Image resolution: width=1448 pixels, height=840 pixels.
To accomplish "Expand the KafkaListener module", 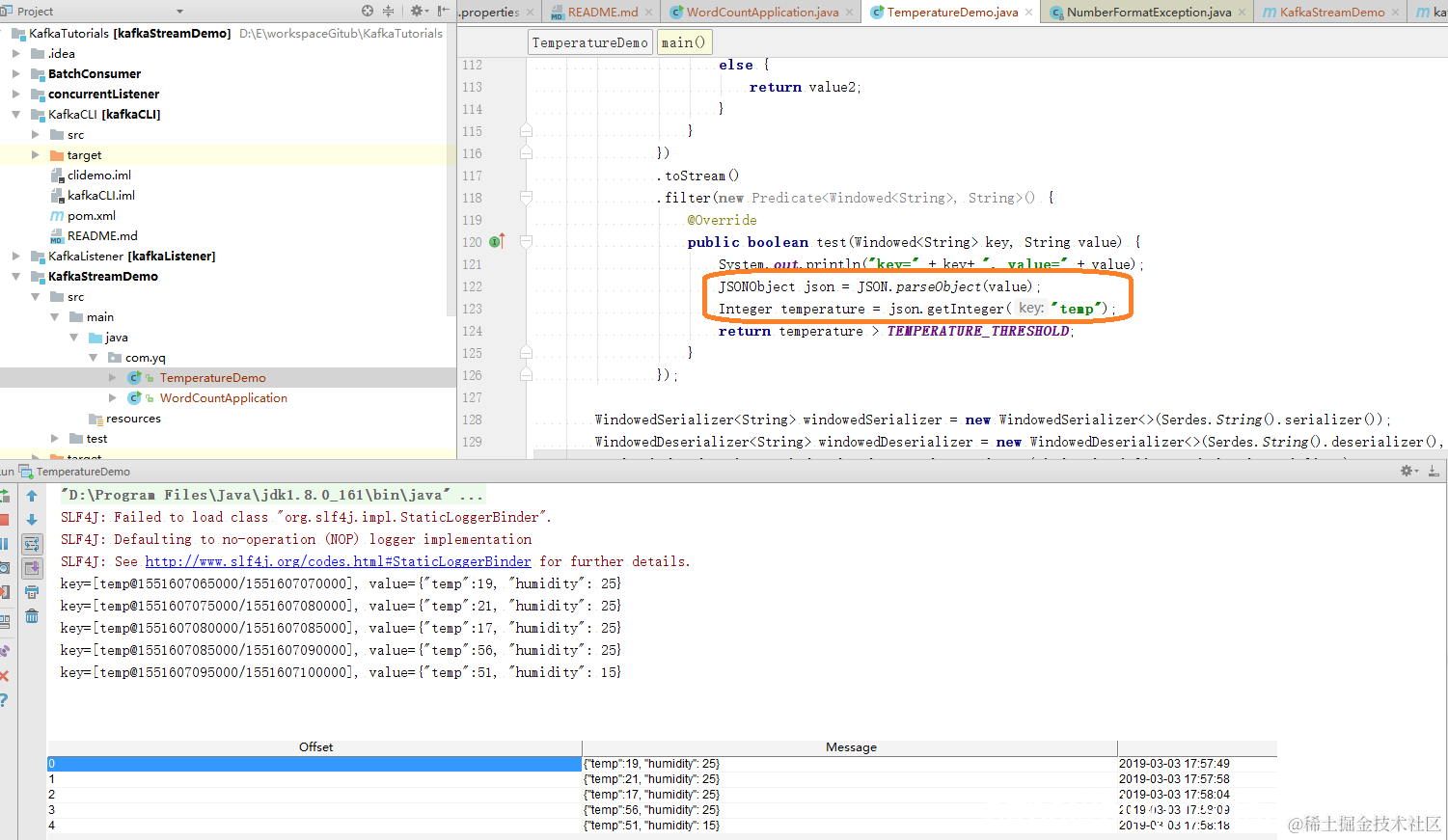I will click(15, 257).
